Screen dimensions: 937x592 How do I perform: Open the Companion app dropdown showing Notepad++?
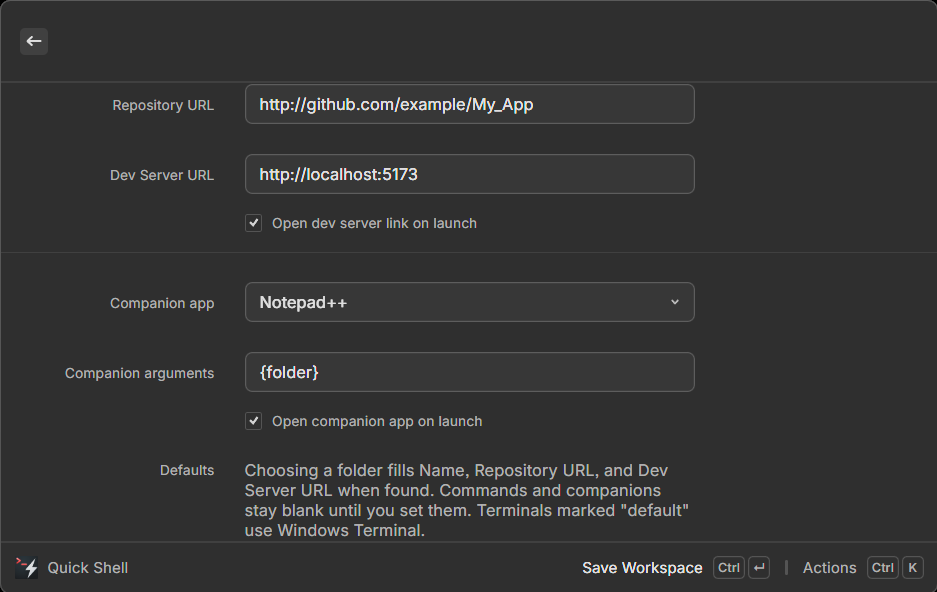click(x=470, y=302)
